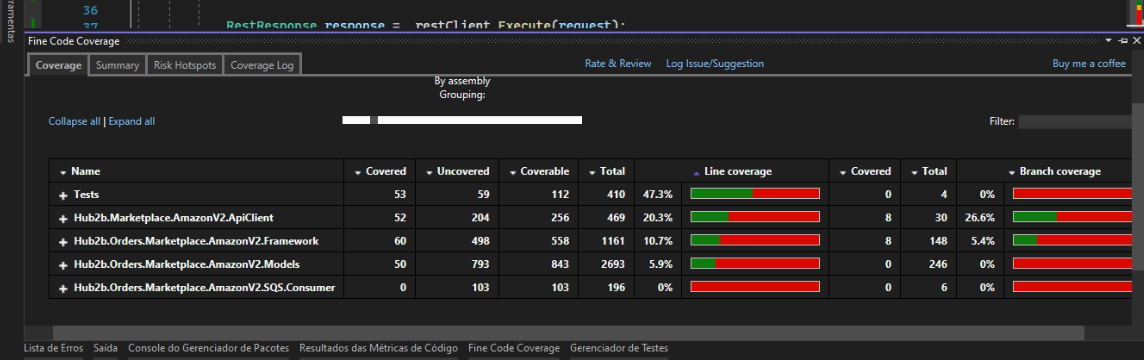This screenshot has width=1144, height=360.
Task: Expand Hub2b.Marketplace.AmazonV2.ApiClient row
Action: click(x=63, y=218)
